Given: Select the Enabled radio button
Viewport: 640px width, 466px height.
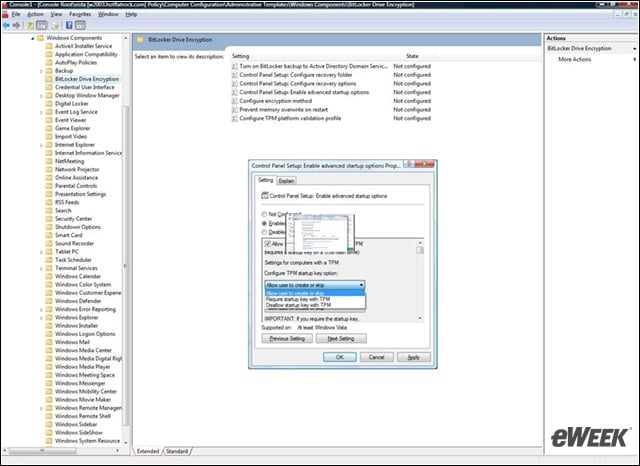Looking at the screenshot, I should point(264,223).
